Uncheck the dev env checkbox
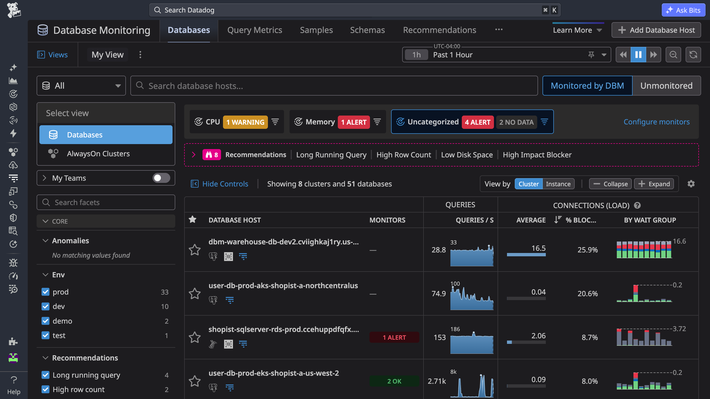The height and width of the screenshot is (399, 710). [45, 307]
